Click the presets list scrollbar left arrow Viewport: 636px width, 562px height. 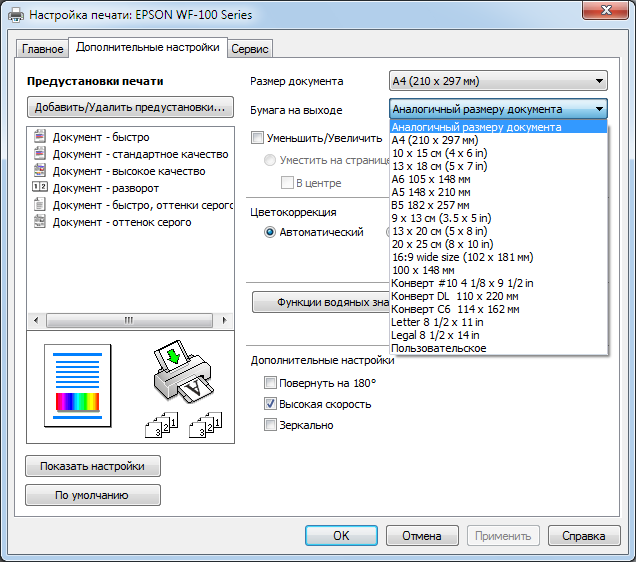36,320
